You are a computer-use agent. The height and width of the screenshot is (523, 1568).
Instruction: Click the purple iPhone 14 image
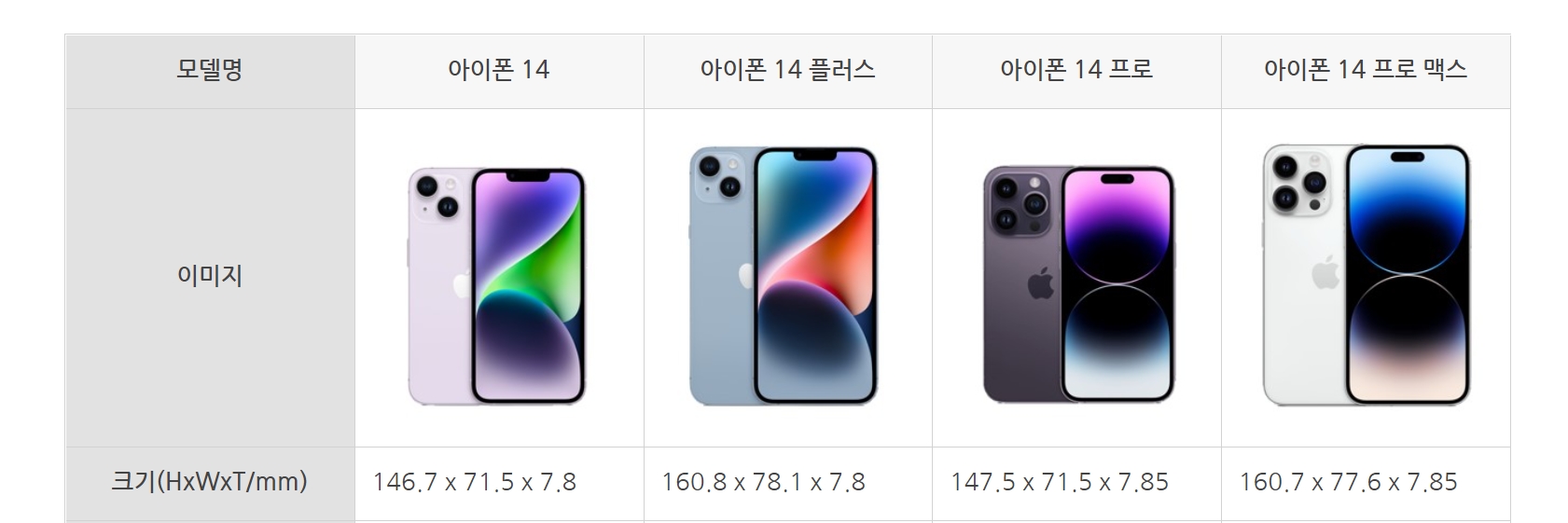pos(496,286)
